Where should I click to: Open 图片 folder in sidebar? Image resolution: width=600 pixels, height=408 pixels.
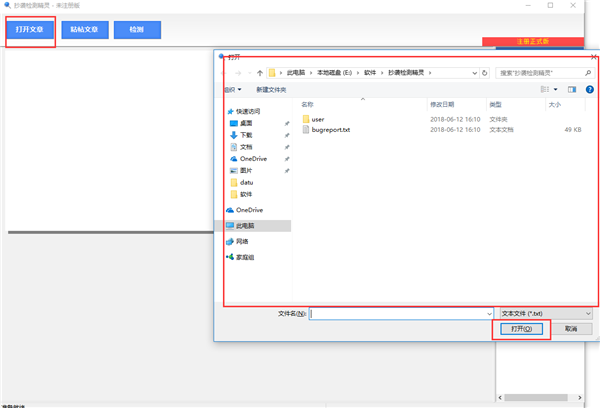(x=246, y=170)
